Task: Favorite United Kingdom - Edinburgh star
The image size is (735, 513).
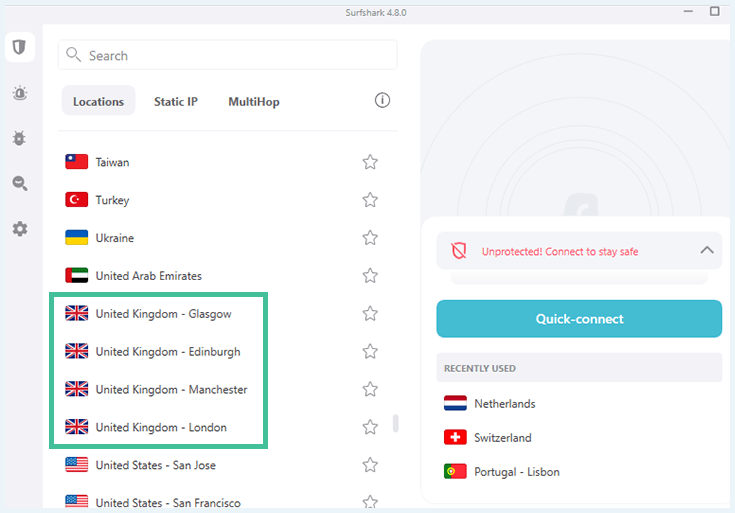Action: [370, 352]
